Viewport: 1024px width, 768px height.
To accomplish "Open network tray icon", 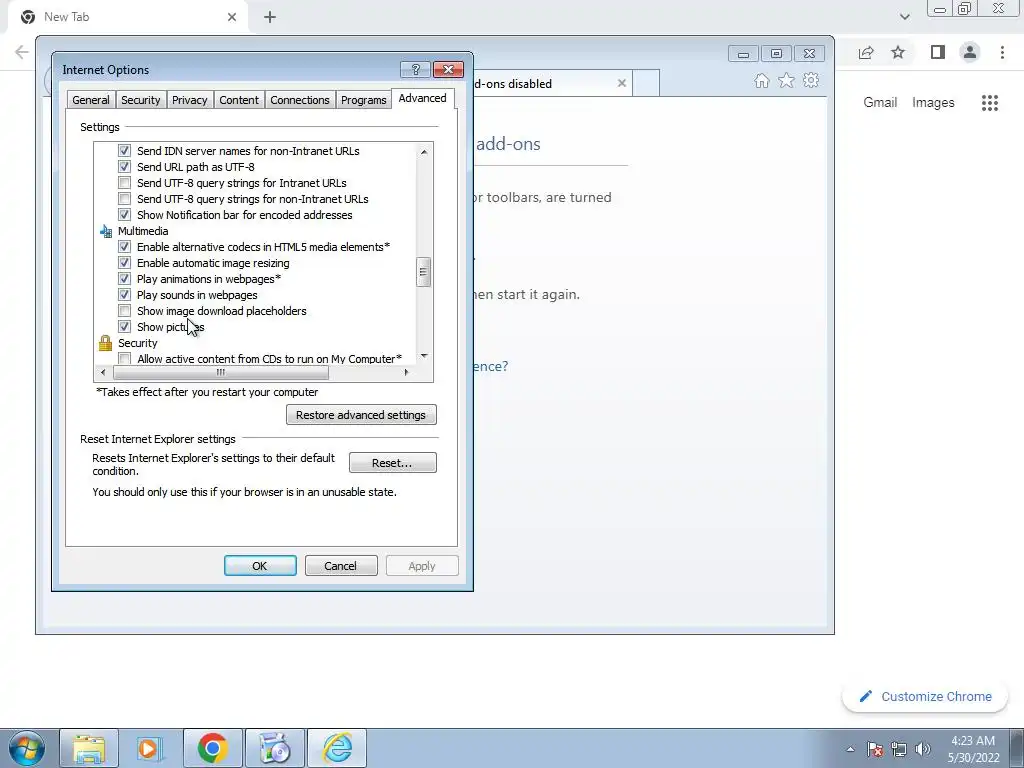I will pos(899,749).
